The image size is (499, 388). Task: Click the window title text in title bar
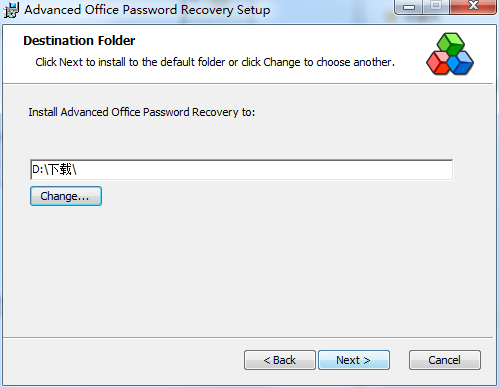click(147, 10)
